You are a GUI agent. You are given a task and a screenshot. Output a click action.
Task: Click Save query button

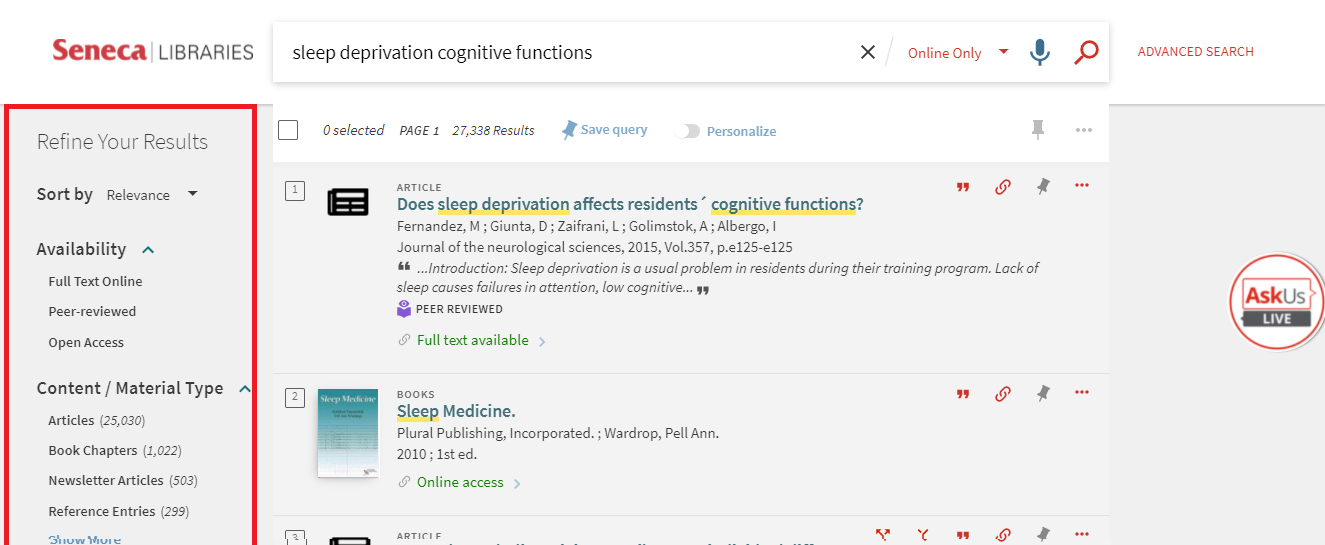click(x=605, y=130)
